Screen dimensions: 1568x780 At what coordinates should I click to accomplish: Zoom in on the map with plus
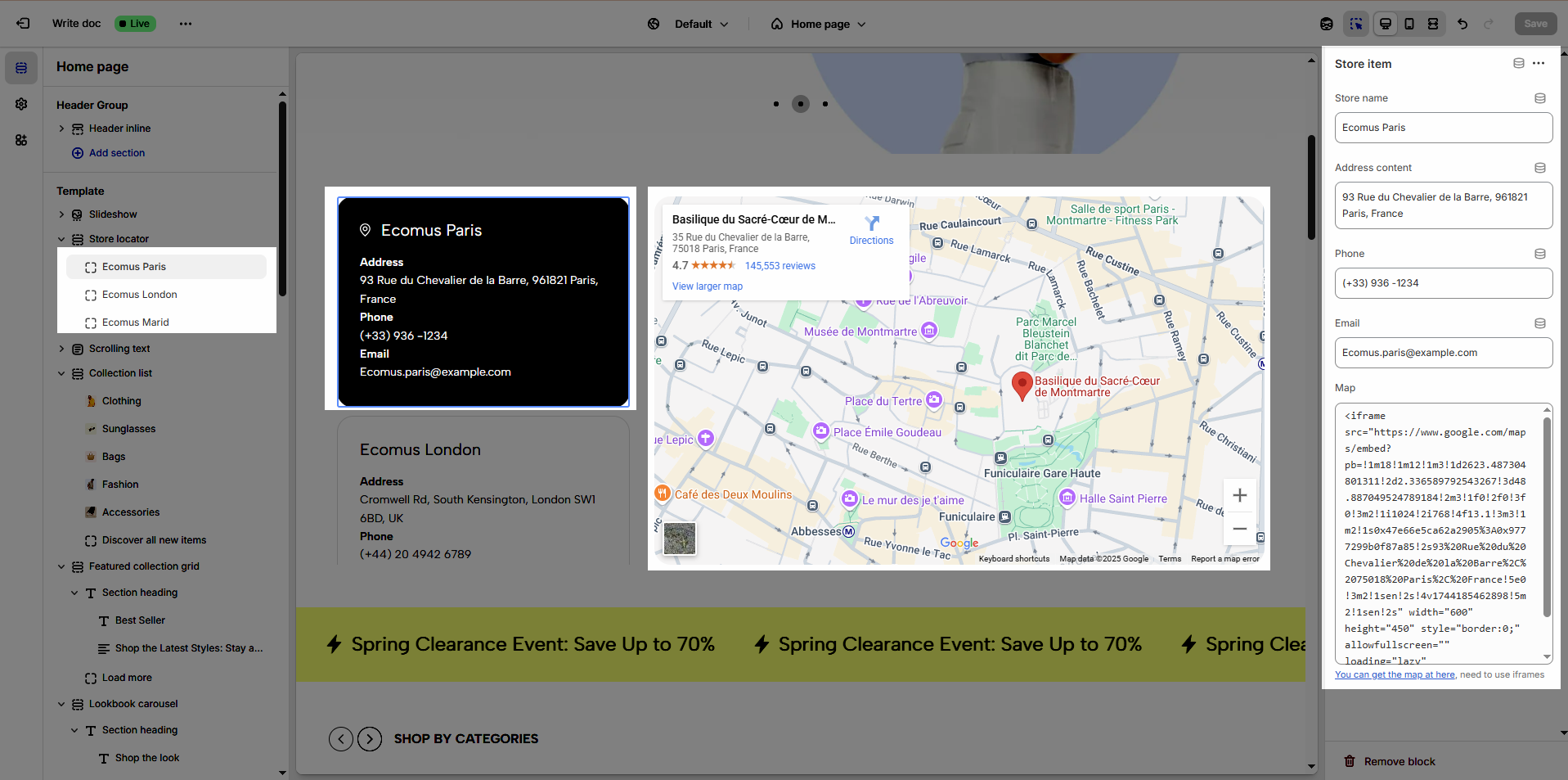(1240, 495)
